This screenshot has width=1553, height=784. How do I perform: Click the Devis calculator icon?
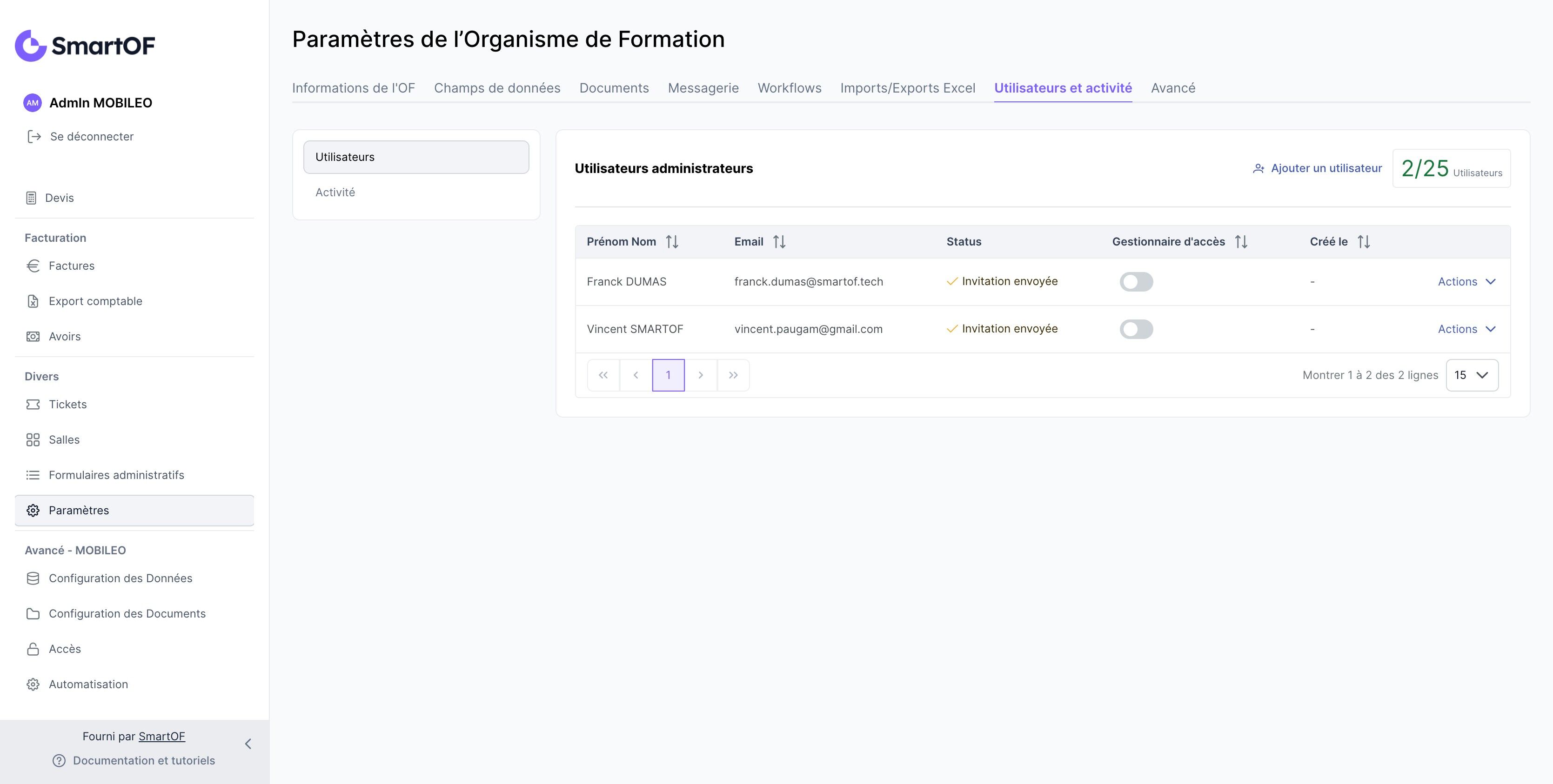pyautogui.click(x=31, y=198)
